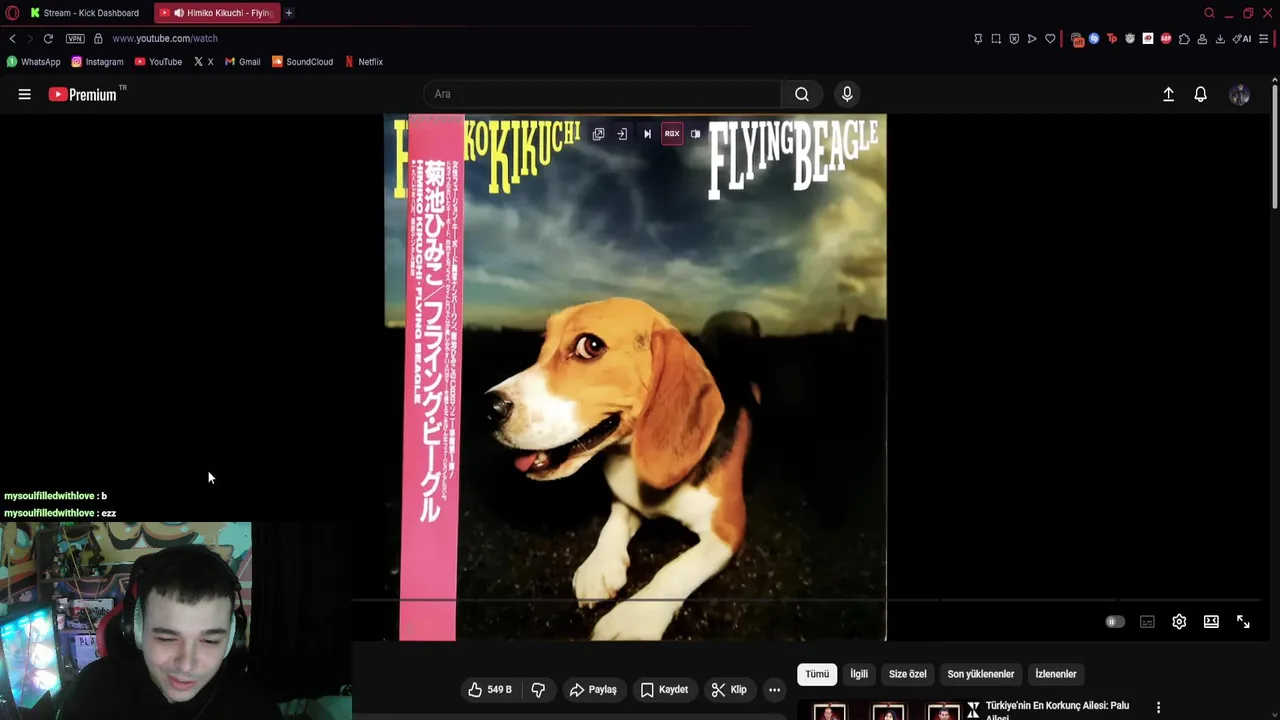Toggle subtitles in the video player

pyautogui.click(x=1147, y=622)
